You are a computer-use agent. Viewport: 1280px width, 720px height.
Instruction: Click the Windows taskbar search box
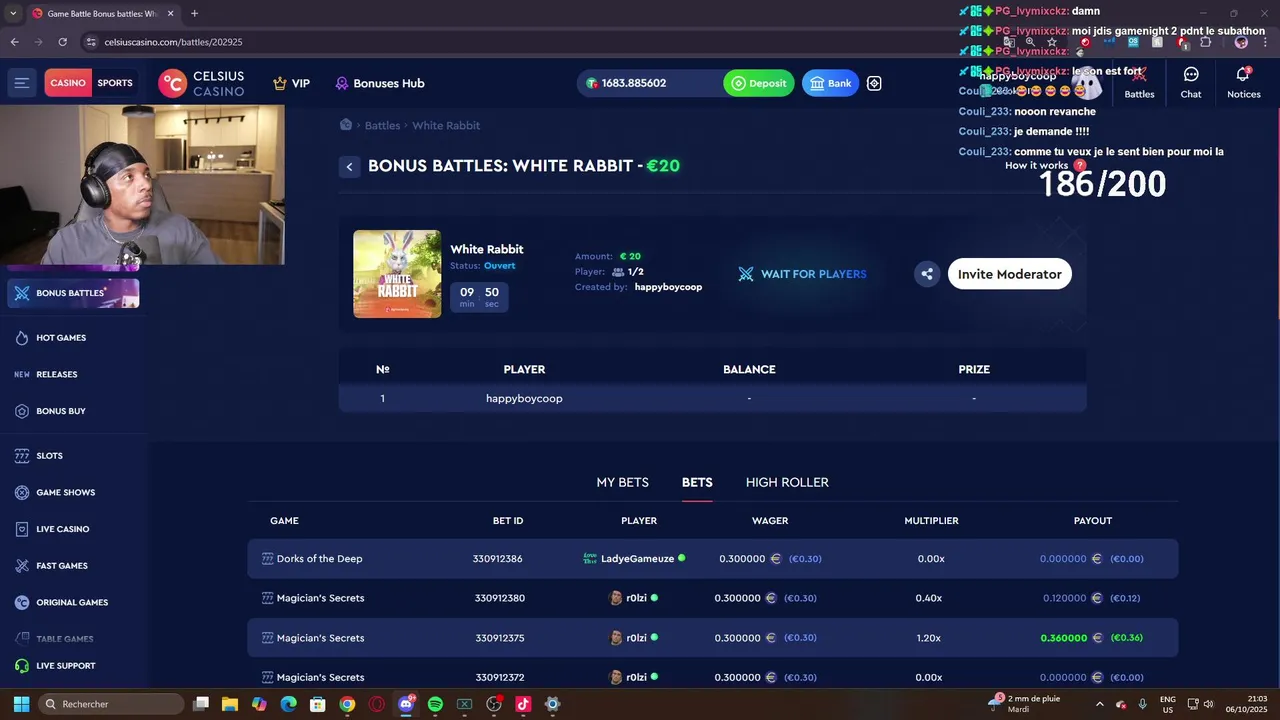click(111, 704)
